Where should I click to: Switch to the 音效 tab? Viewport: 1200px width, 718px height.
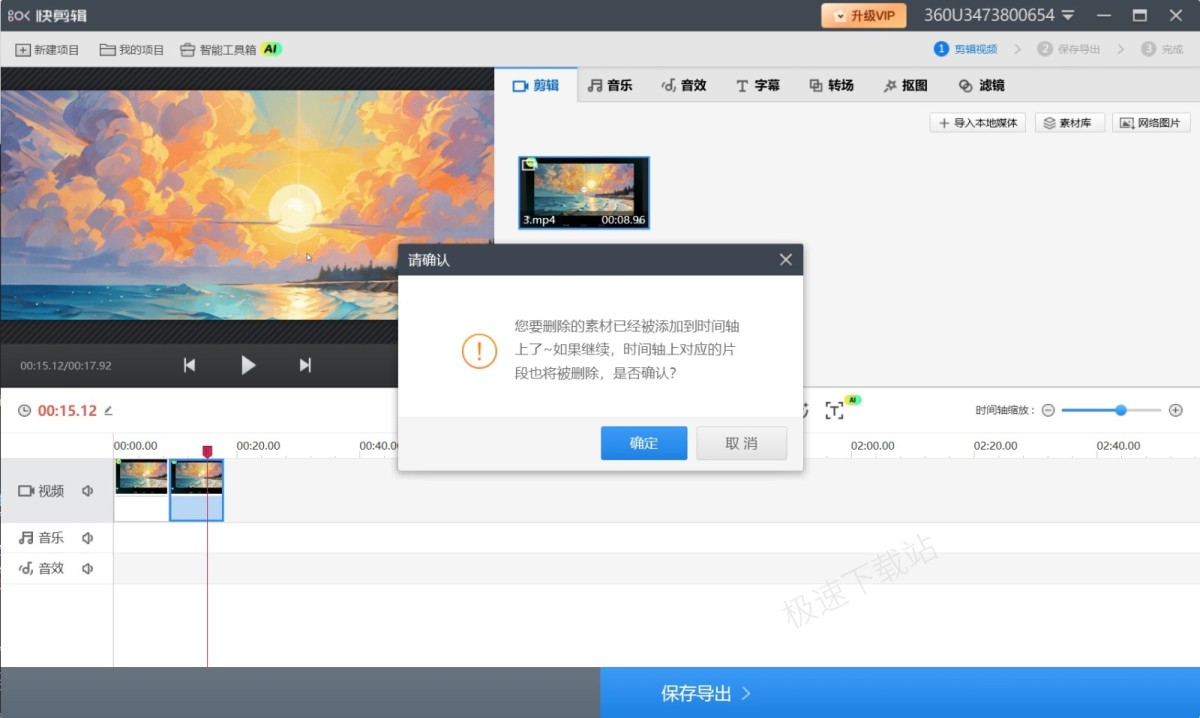684,86
